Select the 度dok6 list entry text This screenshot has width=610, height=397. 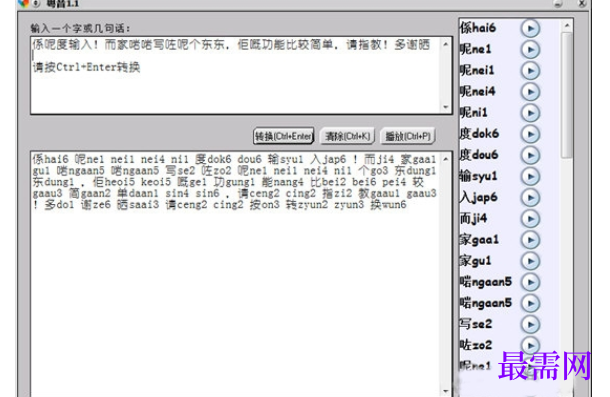coord(479,134)
